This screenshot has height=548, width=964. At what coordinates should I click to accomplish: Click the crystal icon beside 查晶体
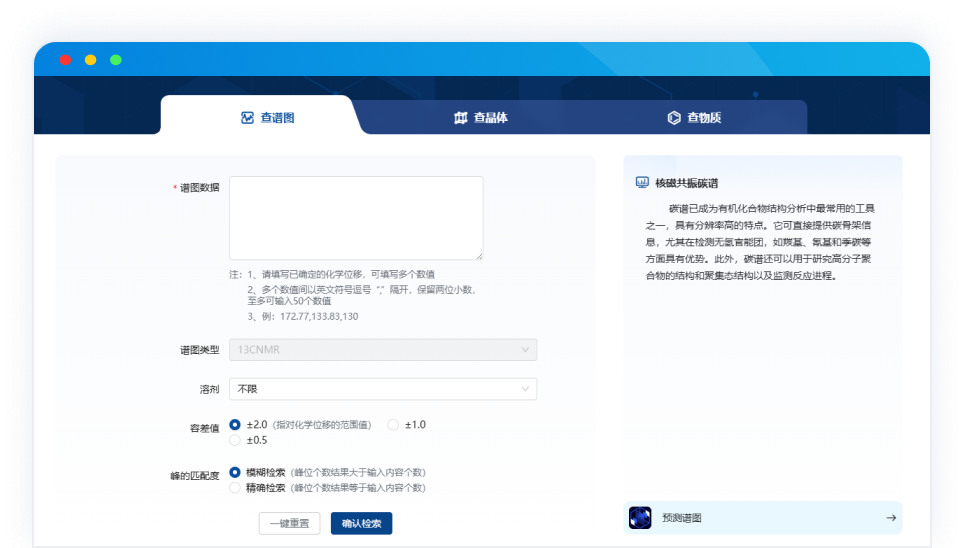460,118
